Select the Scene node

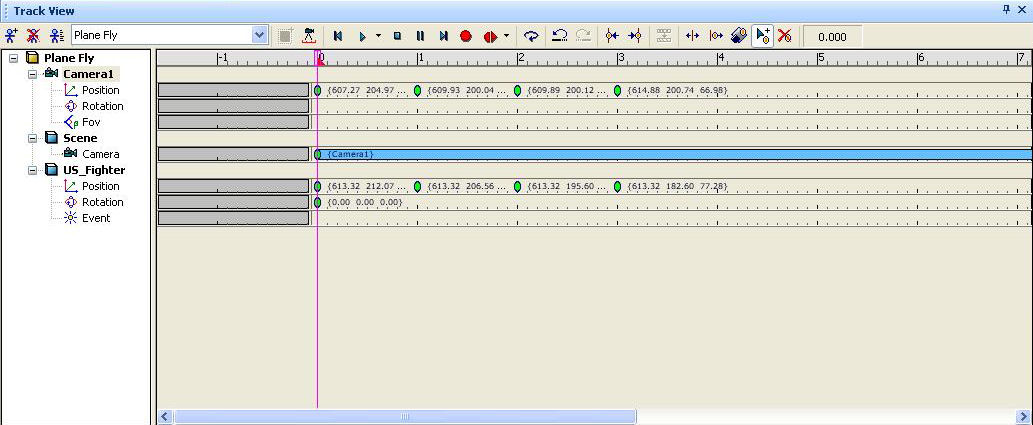tap(80, 138)
